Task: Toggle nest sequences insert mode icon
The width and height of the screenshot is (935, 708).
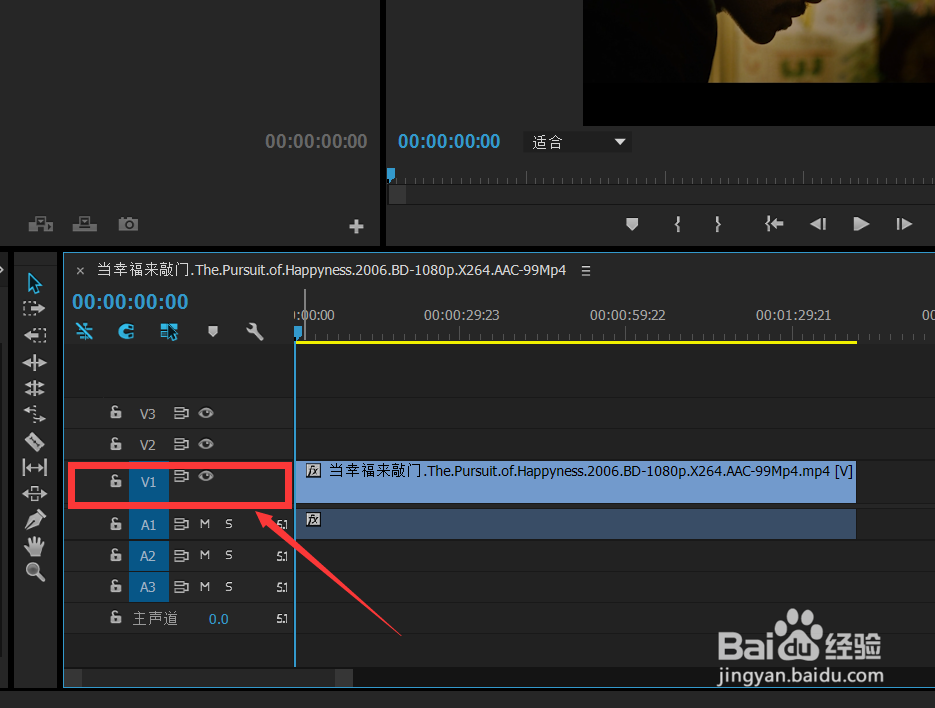Action: pos(84,331)
